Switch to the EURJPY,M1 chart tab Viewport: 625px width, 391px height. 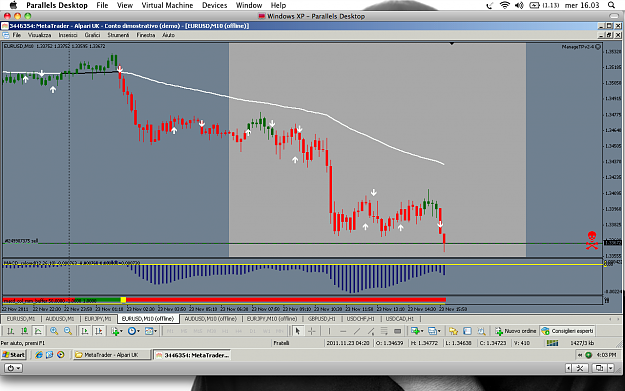pyautogui.click(x=98, y=319)
